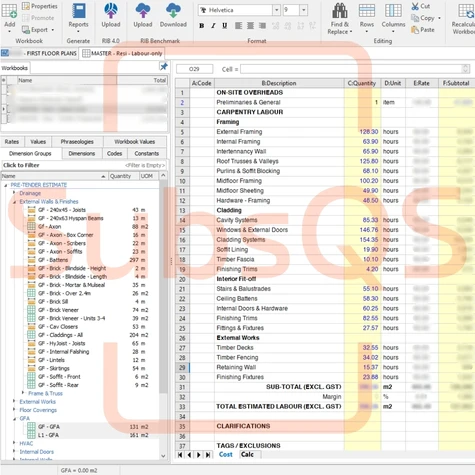The width and height of the screenshot is (475, 475).
Task: Select GF - Battens dimension
Action: pyautogui.click(x=53, y=260)
